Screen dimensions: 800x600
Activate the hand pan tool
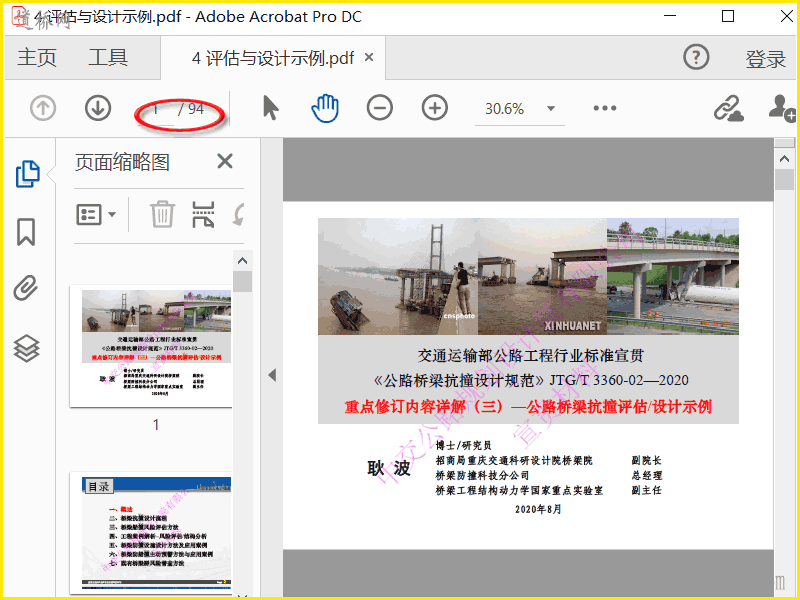(325, 108)
